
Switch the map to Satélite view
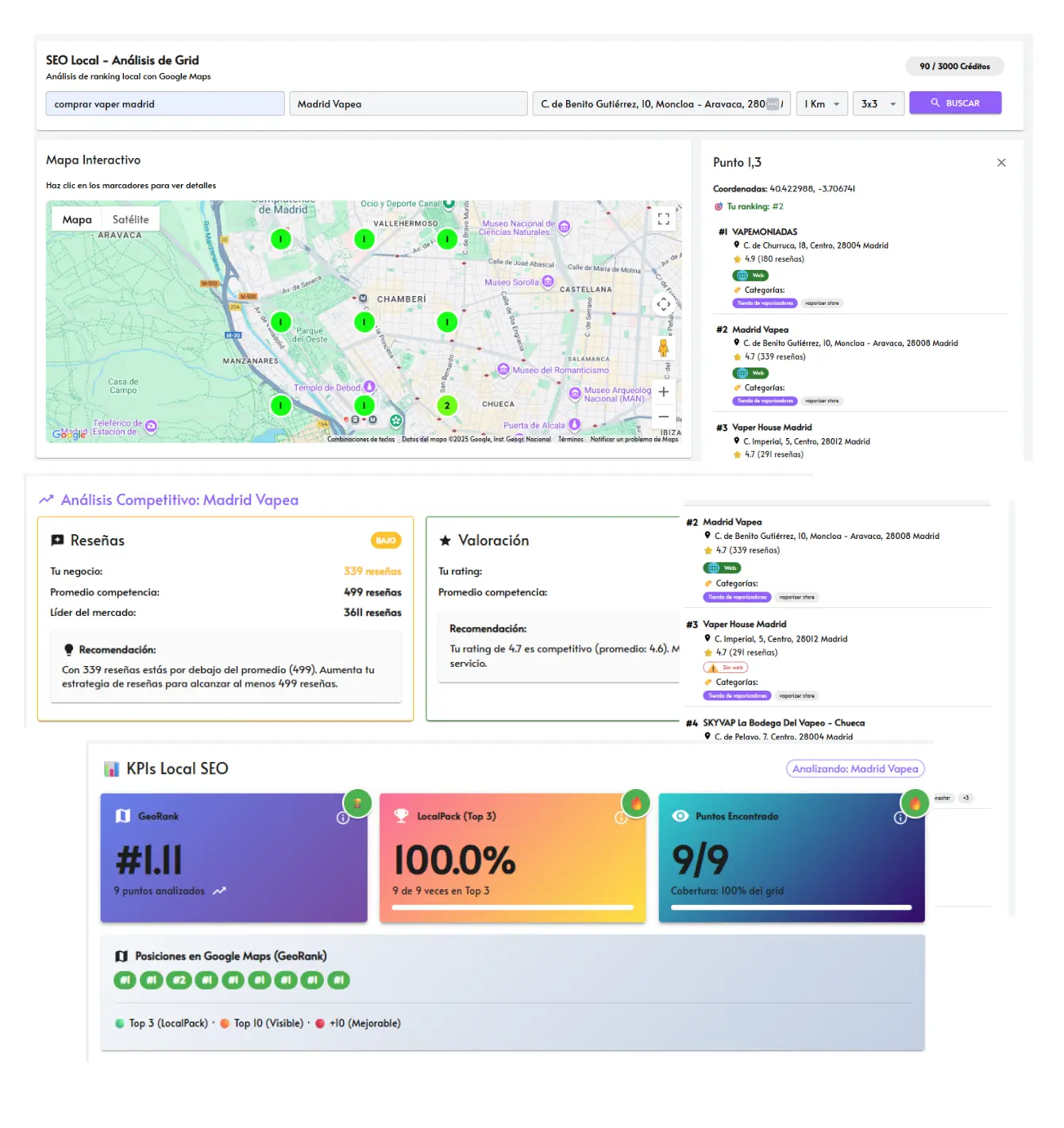click(x=130, y=220)
